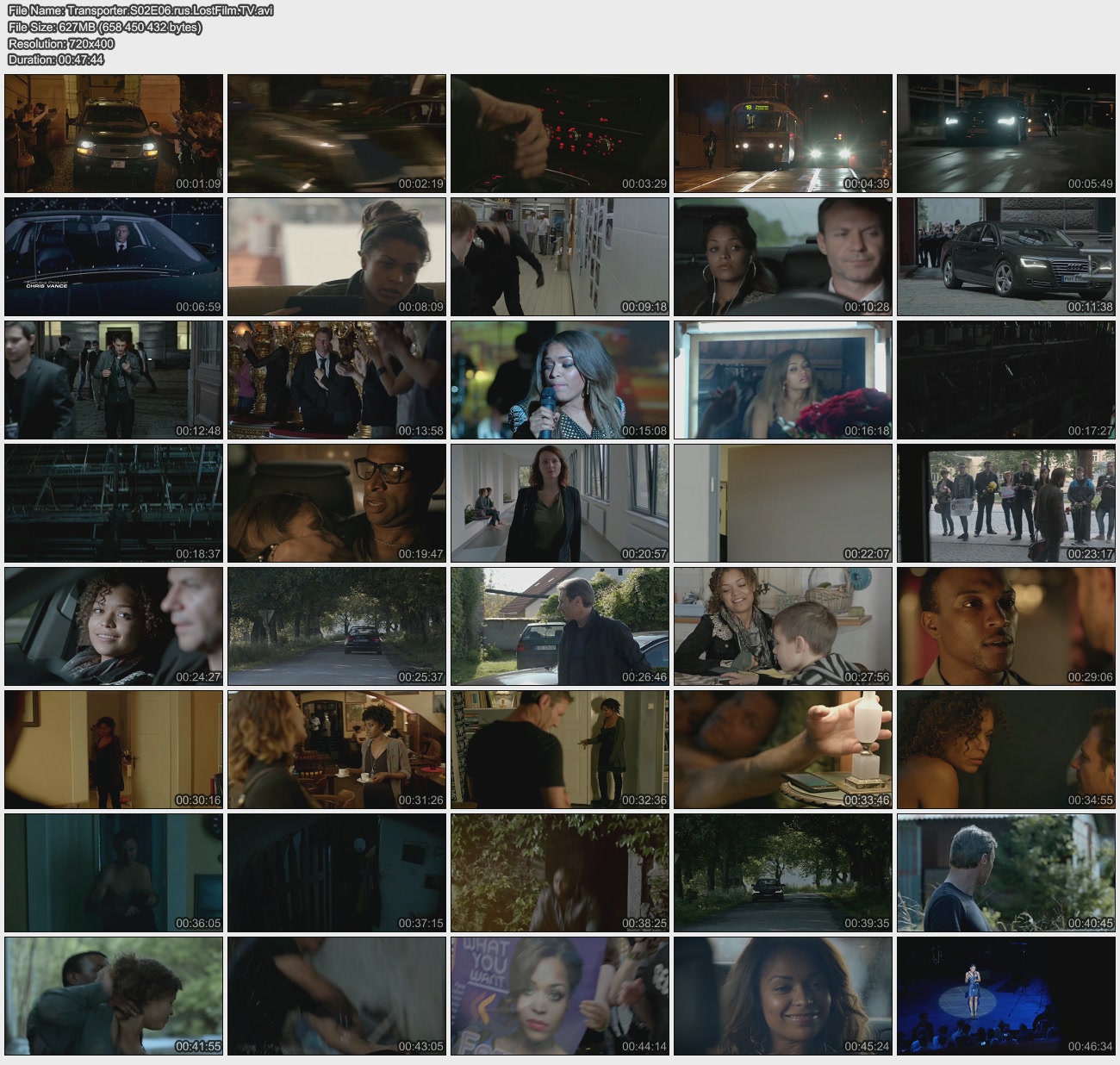Click the thumbnail timestamped 00:01:09
The height and width of the screenshot is (1065, 1120).
114,134
